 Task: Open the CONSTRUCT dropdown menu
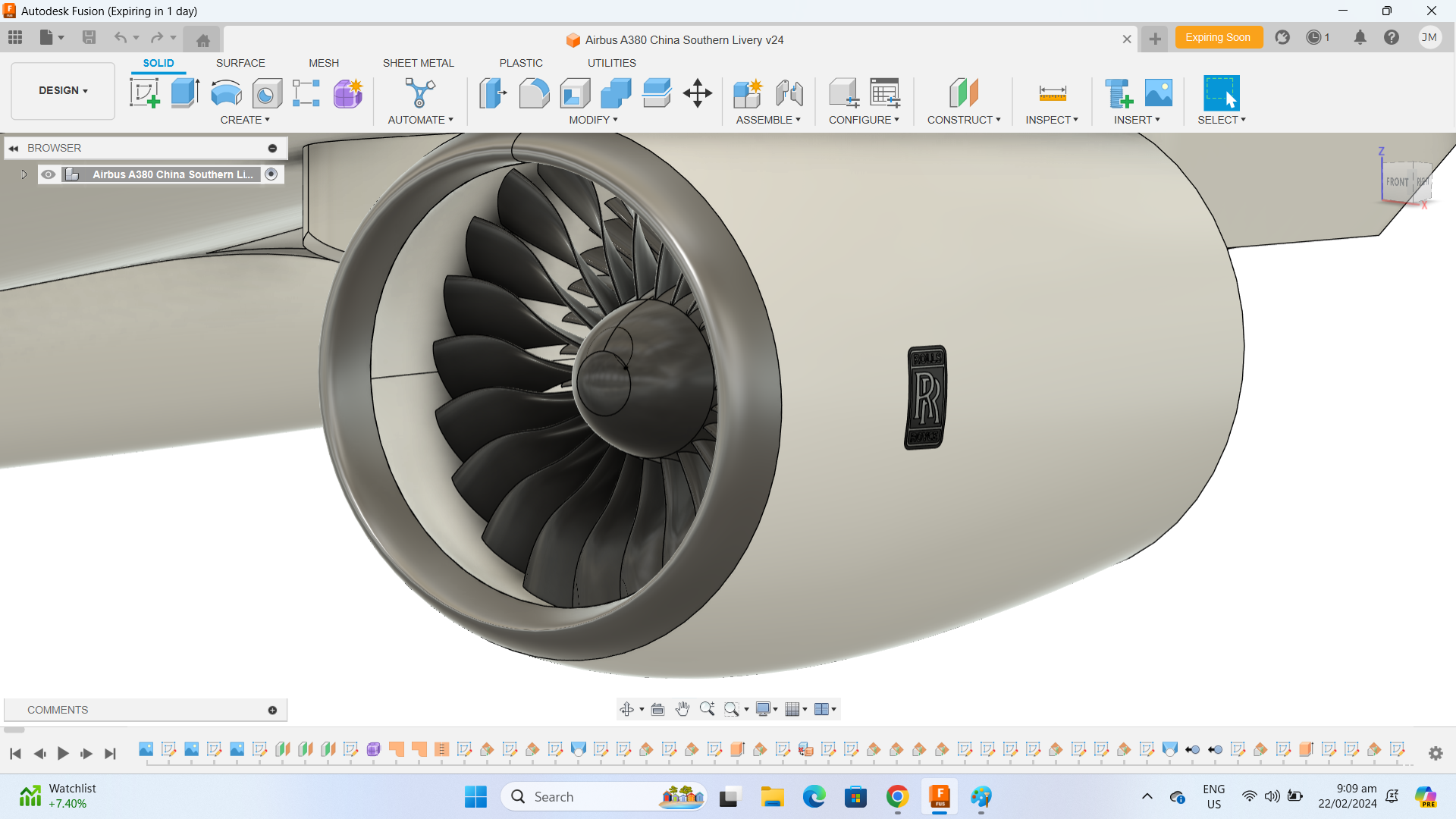pos(963,120)
